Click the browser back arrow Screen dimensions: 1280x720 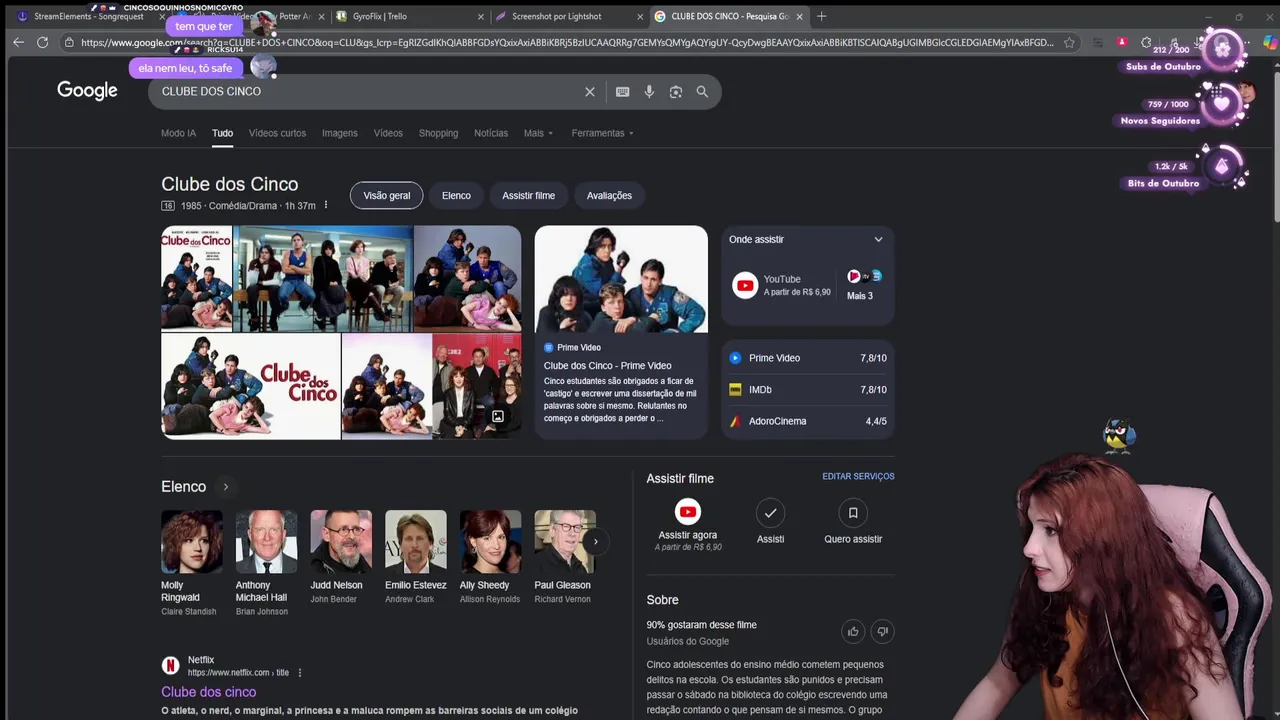click(x=18, y=42)
